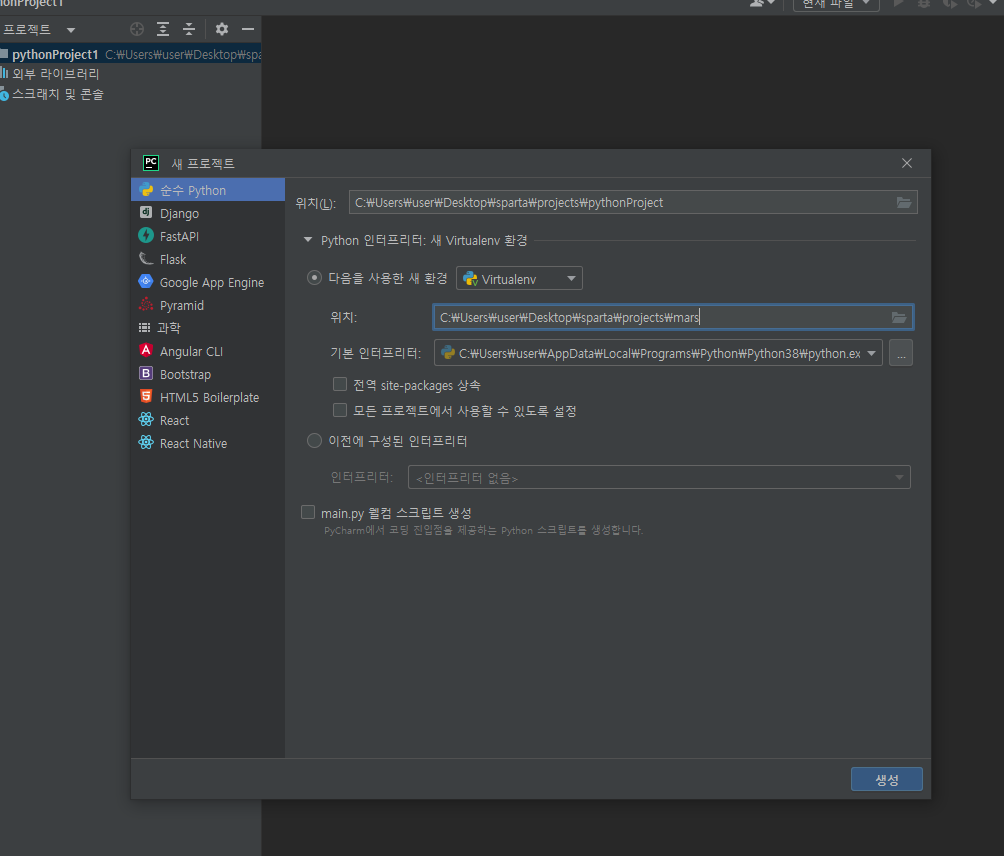
Task: Collapse Python 인터프리터 section triangle
Action: pos(308,240)
